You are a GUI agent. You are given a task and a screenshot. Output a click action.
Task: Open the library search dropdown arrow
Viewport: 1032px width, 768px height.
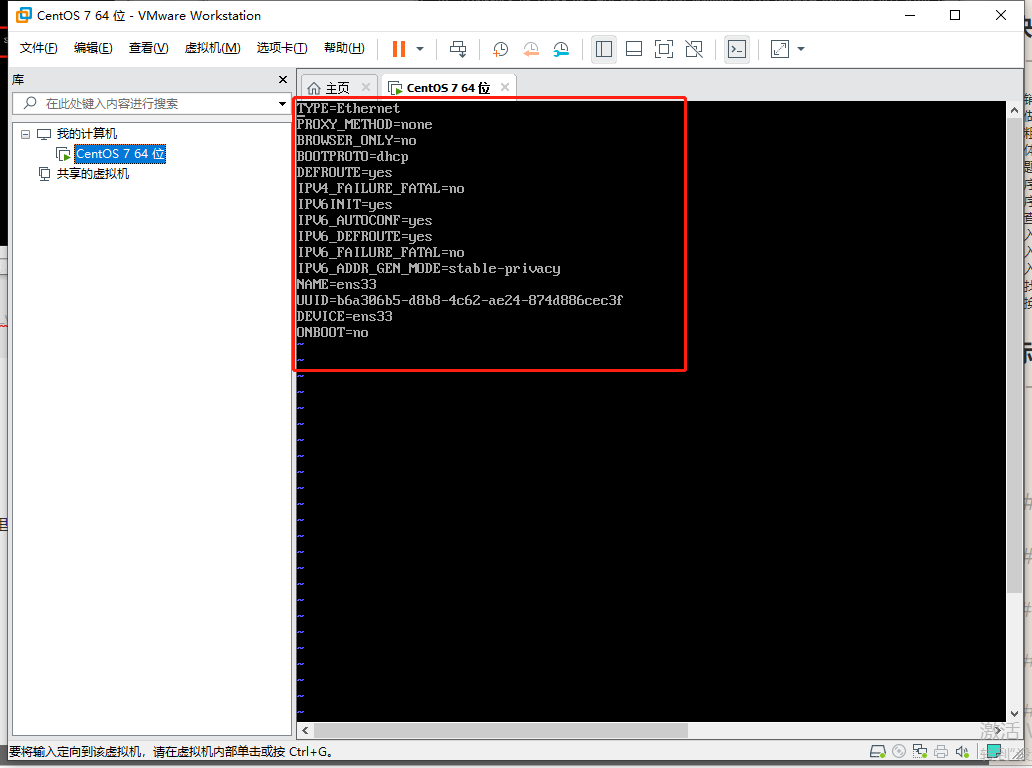[282, 104]
